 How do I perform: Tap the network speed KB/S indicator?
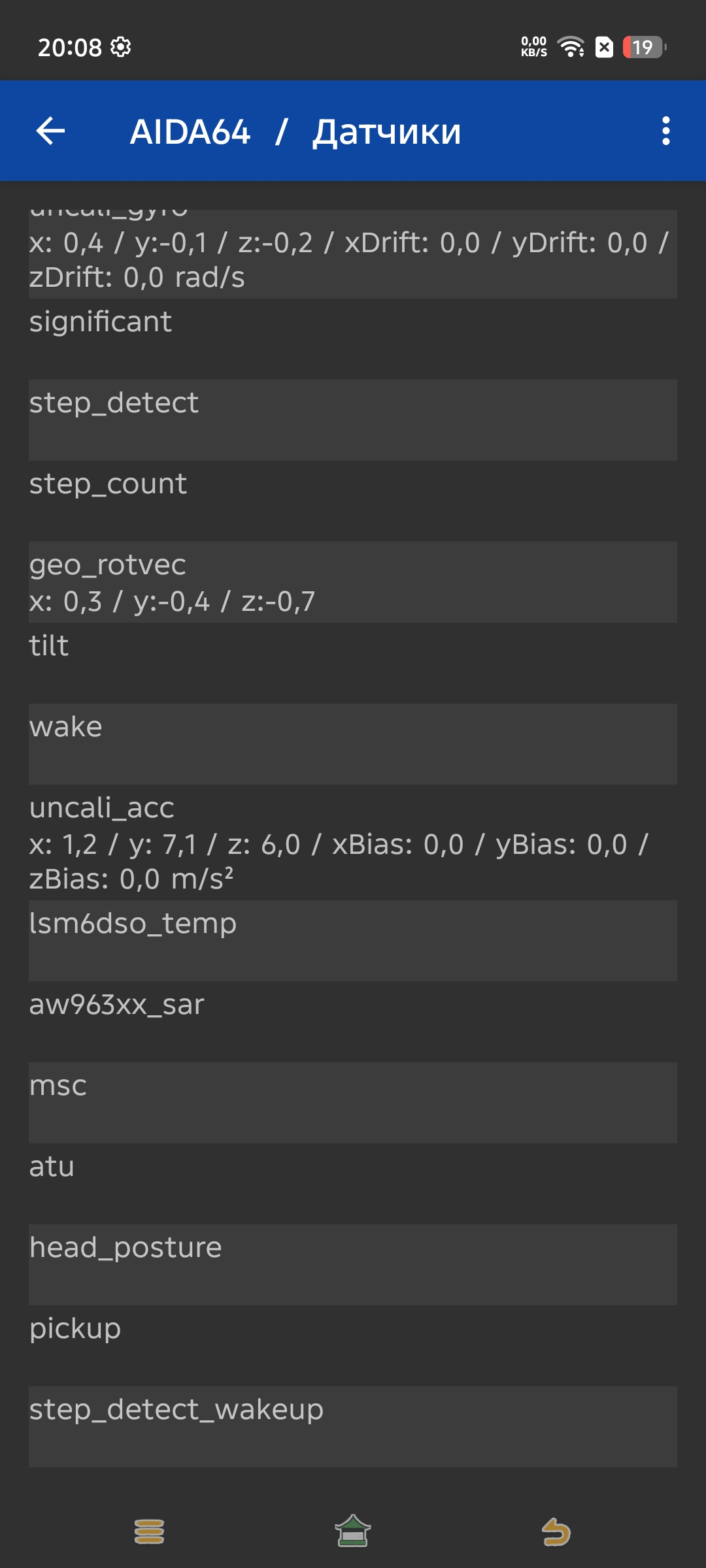[533, 47]
